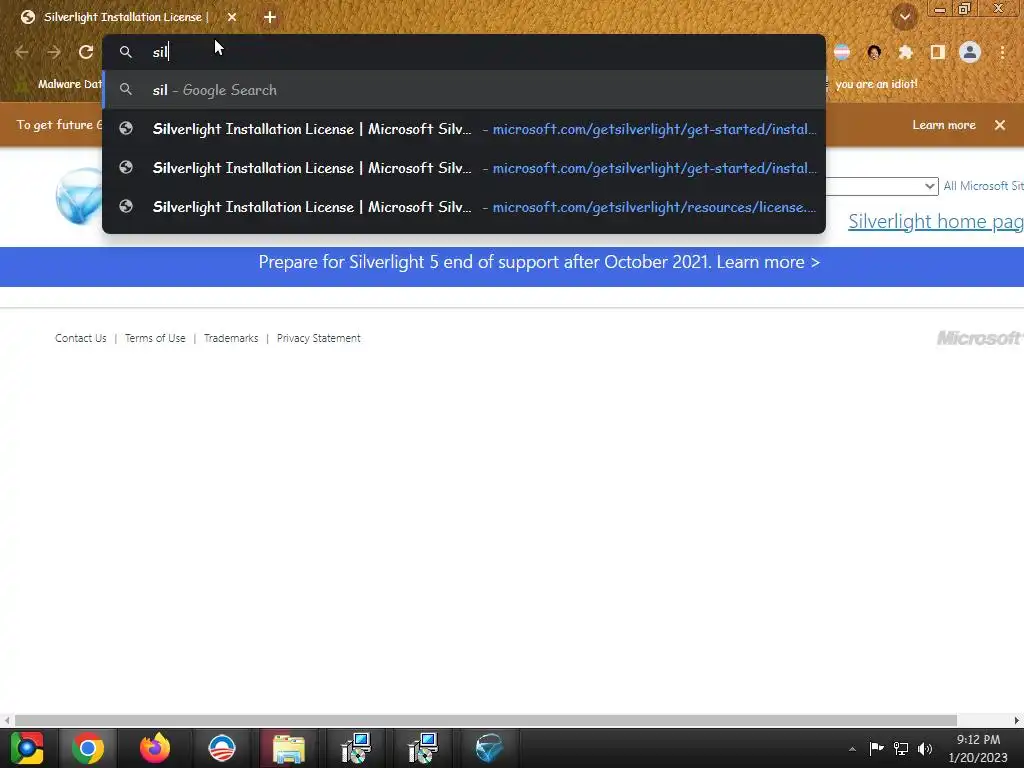The width and height of the screenshot is (1024, 768).
Task: Open a new tab with plus button
Action: pyautogui.click(x=270, y=18)
